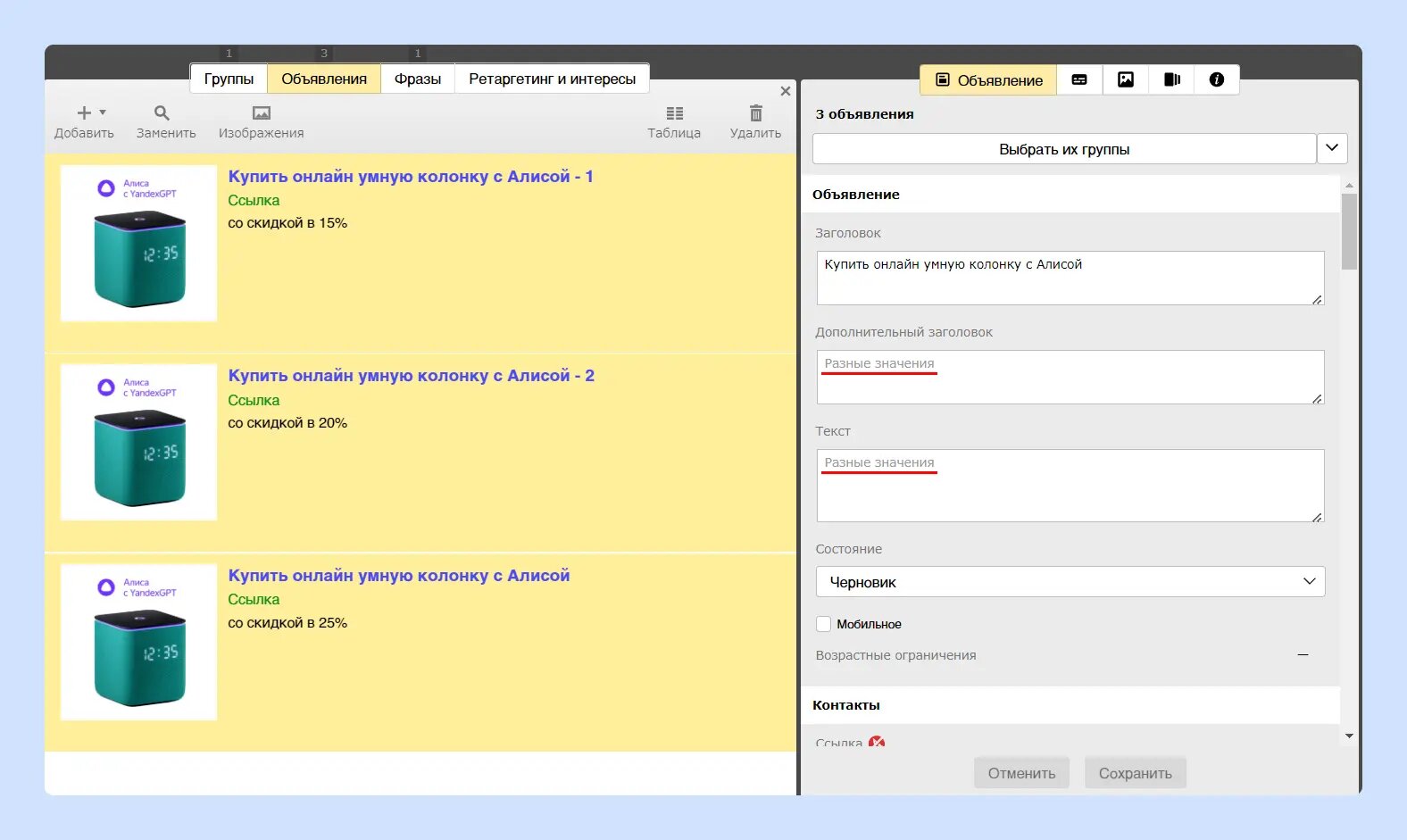Image resolution: width=1407 pixels, height=840 pixels.
Task: Open the third ad title without number
Action: 398,576
